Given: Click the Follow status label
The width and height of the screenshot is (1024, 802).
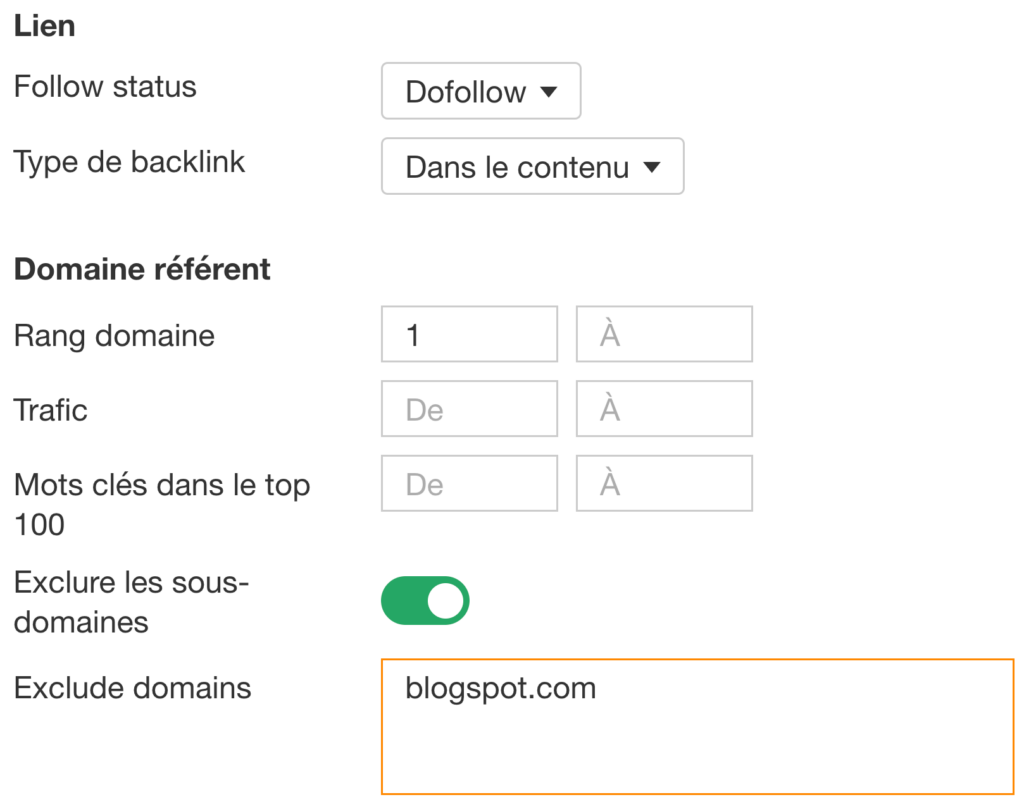Looking at the screenshot, I should (105, 86).
